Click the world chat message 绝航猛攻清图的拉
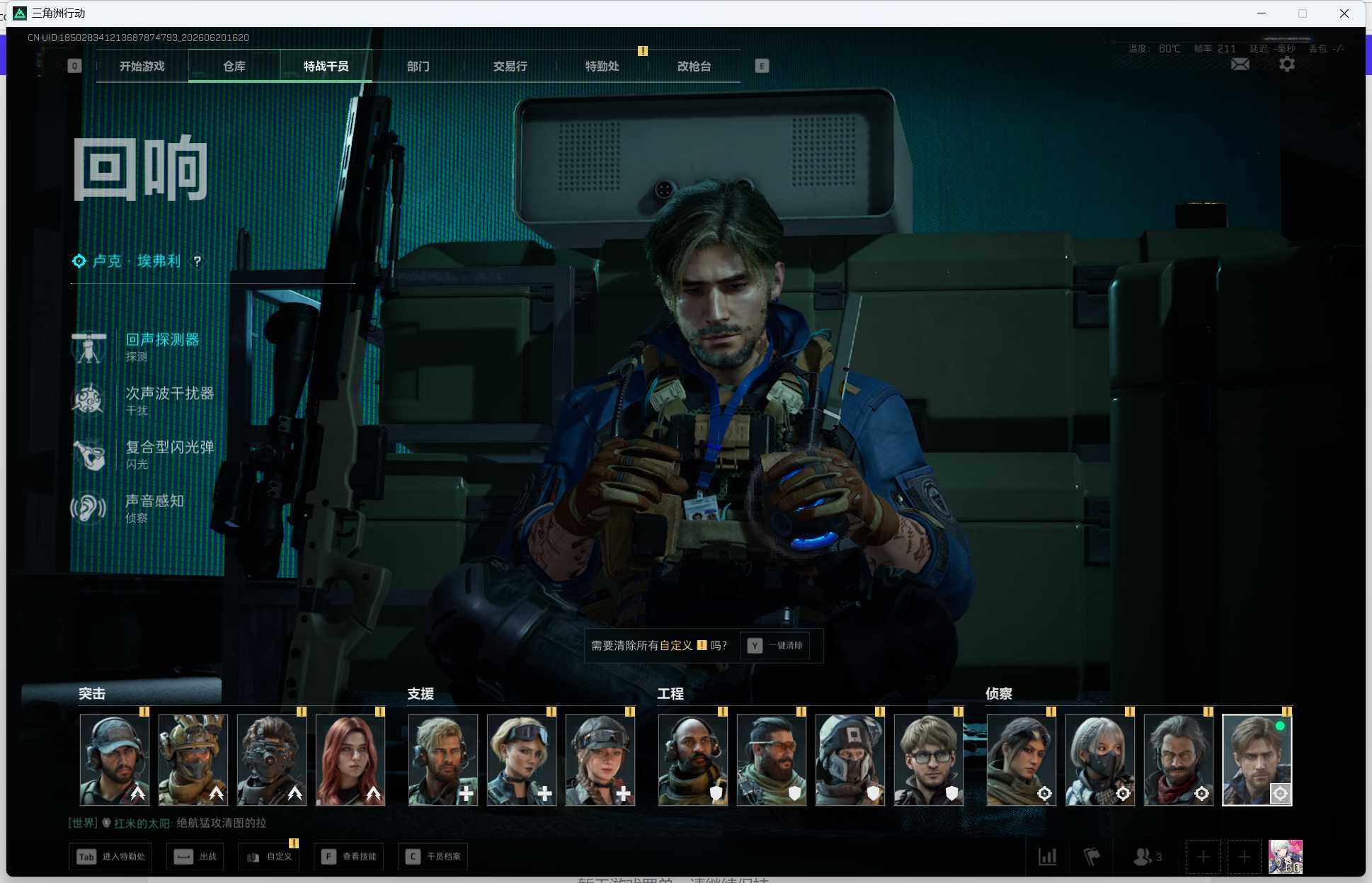This screenshot has width=1372, height=883. 222,823
